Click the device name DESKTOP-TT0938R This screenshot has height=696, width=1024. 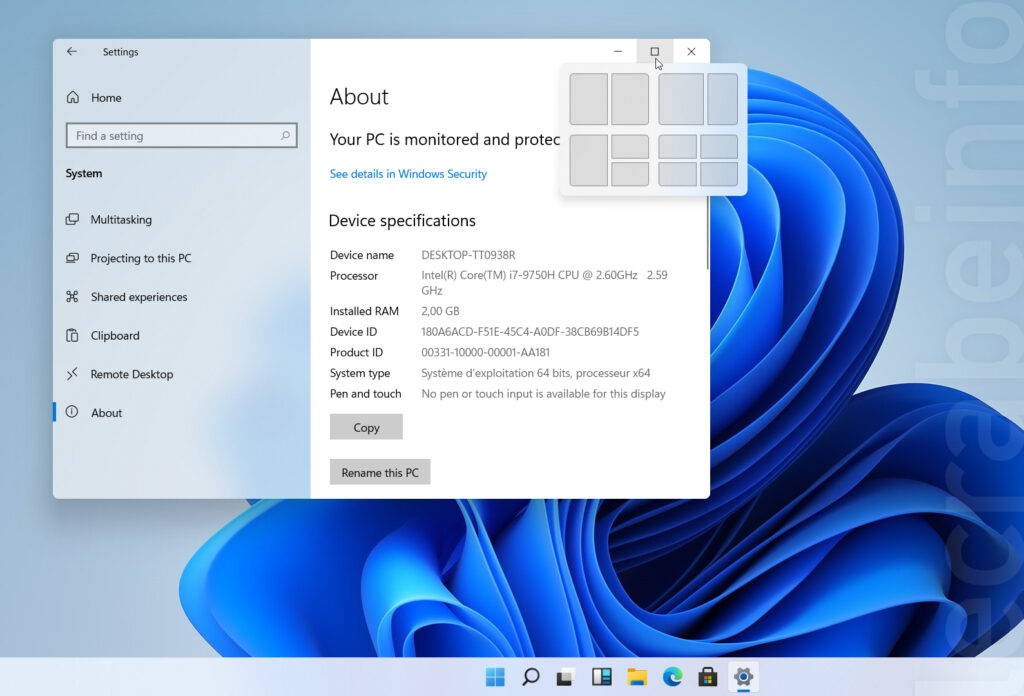(x=468, y=255)
